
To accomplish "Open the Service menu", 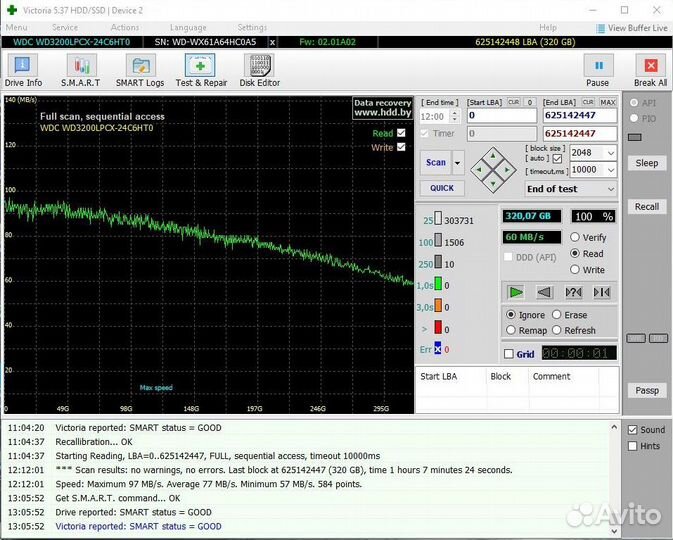I will 65,27.
